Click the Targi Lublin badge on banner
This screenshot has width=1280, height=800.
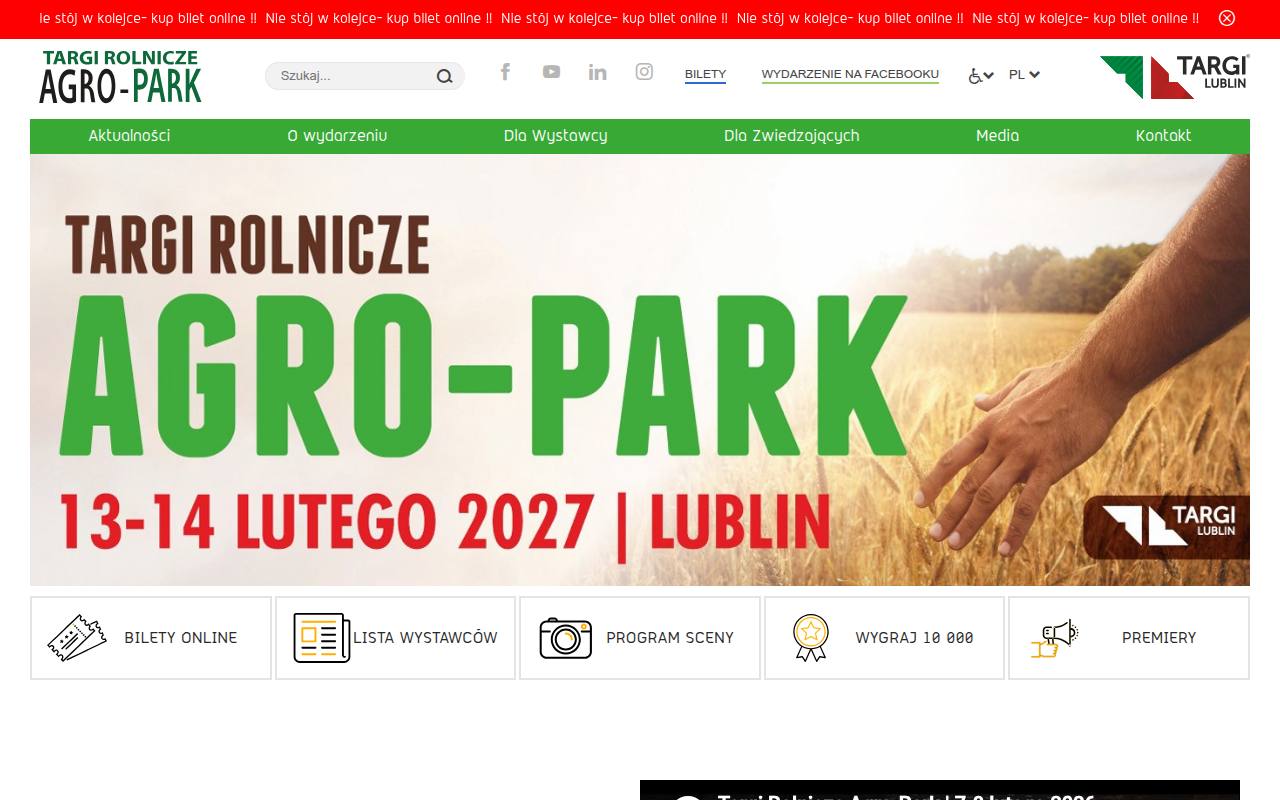click(x=1168, y=526)
